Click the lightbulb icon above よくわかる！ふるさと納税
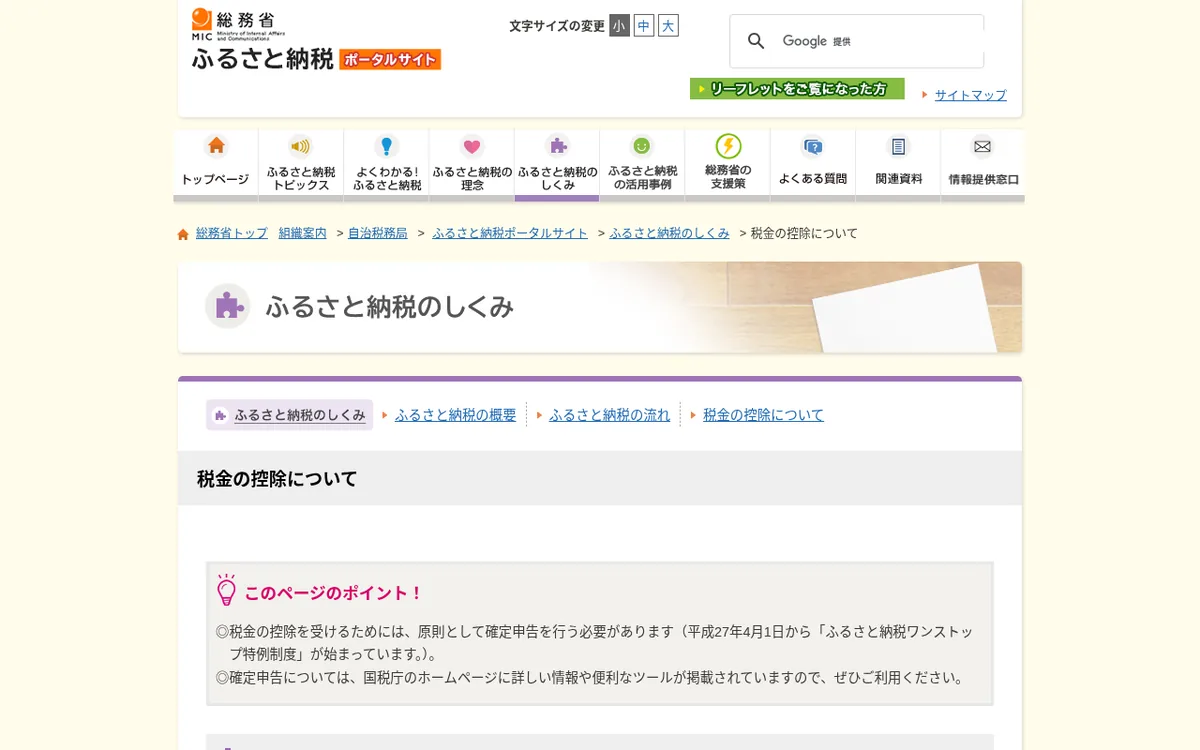The width and height of the screenshot is (1200, 750). pyautogui.click(x=387, y=146)
